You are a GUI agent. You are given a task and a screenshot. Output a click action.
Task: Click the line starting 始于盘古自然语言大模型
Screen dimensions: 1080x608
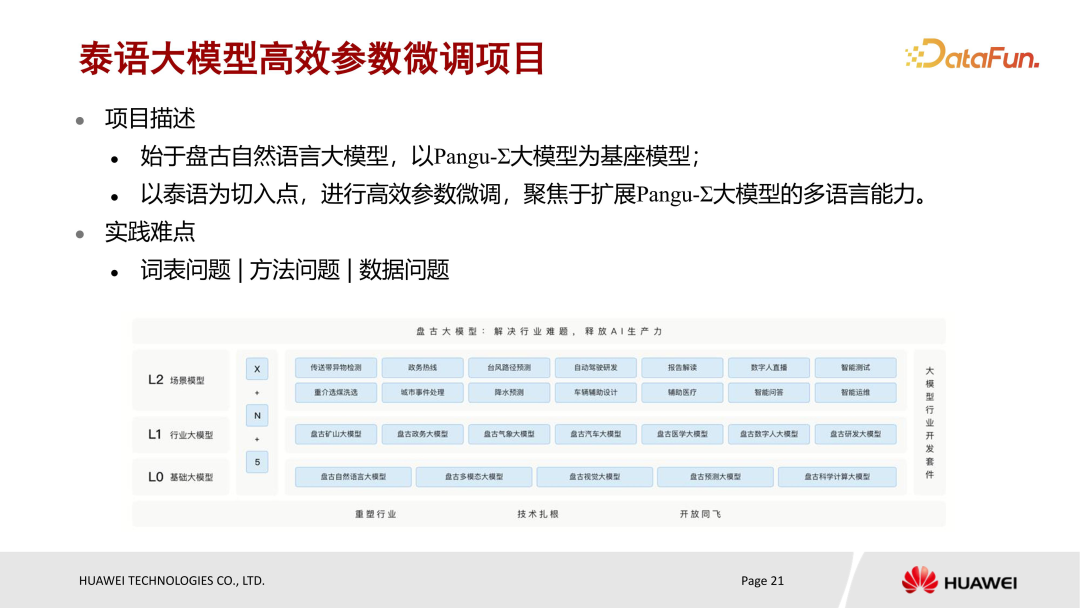[x=420, y=156]
